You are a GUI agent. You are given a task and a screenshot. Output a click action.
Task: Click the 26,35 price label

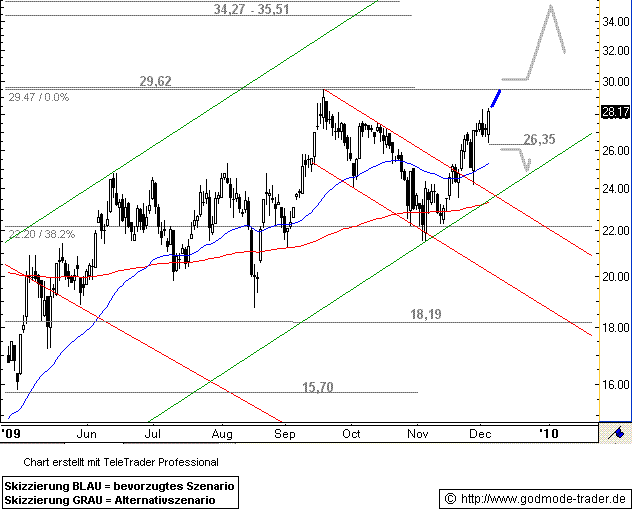(x=539, y=139)
